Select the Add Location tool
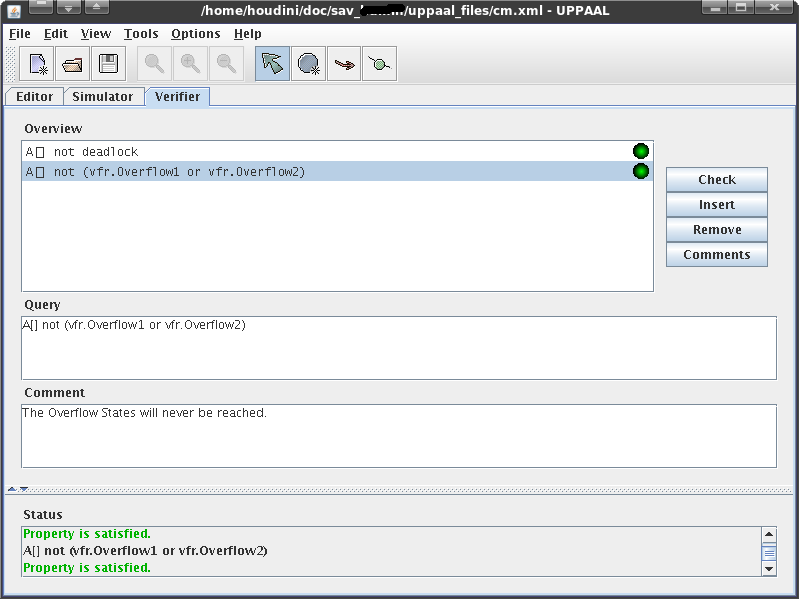 pos(308,64)
